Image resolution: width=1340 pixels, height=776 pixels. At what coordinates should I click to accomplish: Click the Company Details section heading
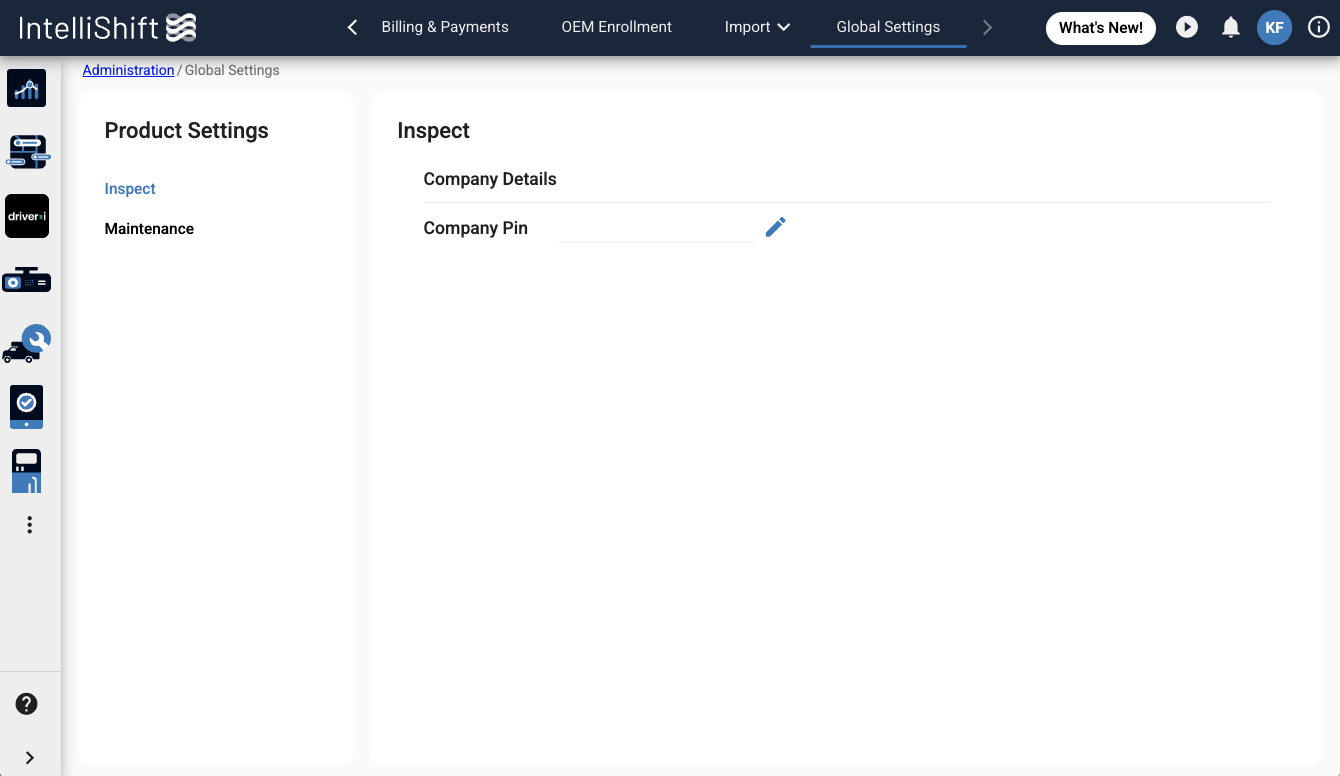[x=490, y=179]
